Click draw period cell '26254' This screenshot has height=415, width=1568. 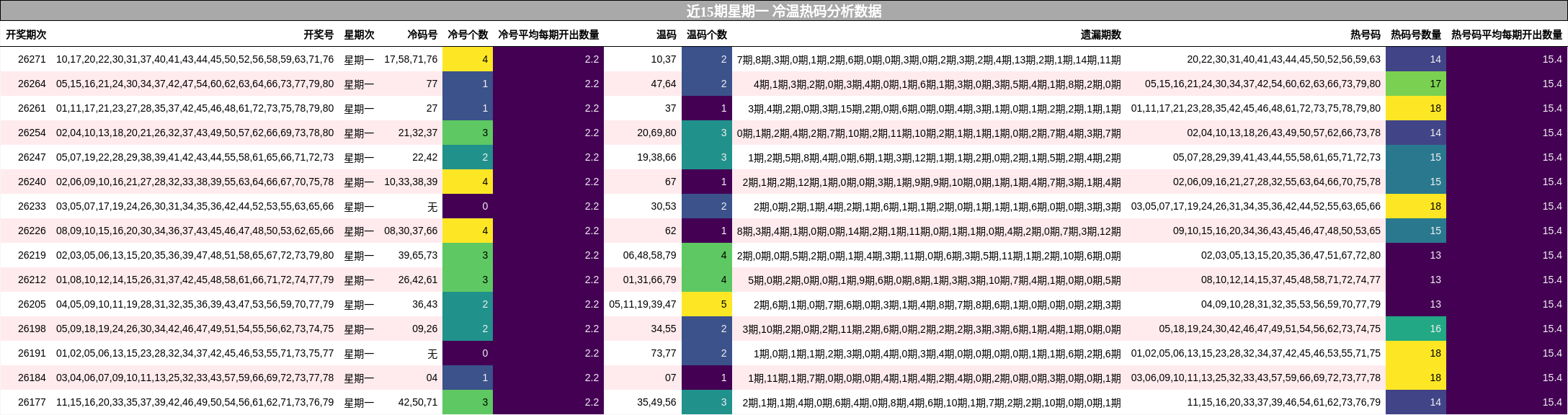click(x=32, y=133)
